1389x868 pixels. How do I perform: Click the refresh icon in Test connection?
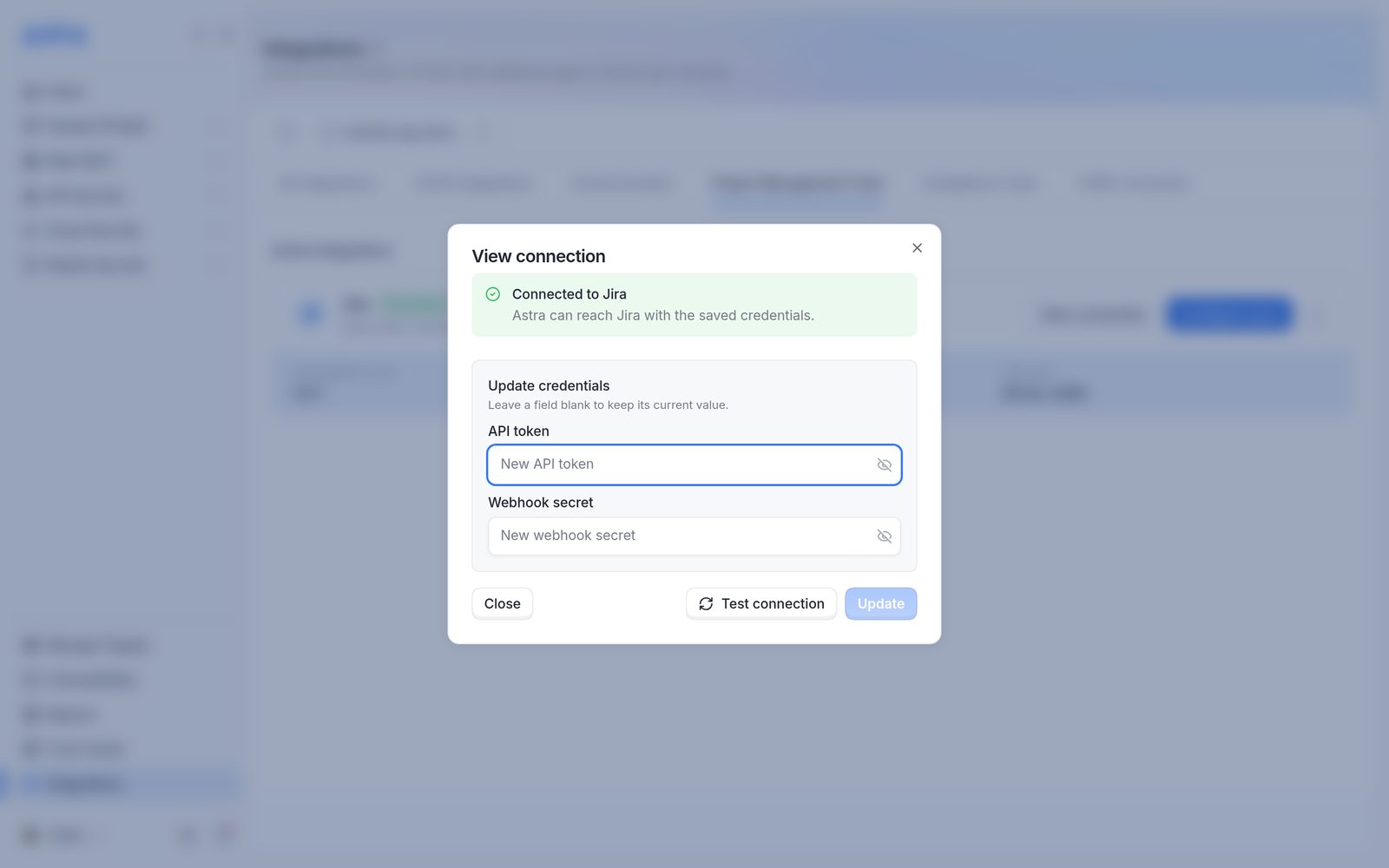click(x=706, y=604)
